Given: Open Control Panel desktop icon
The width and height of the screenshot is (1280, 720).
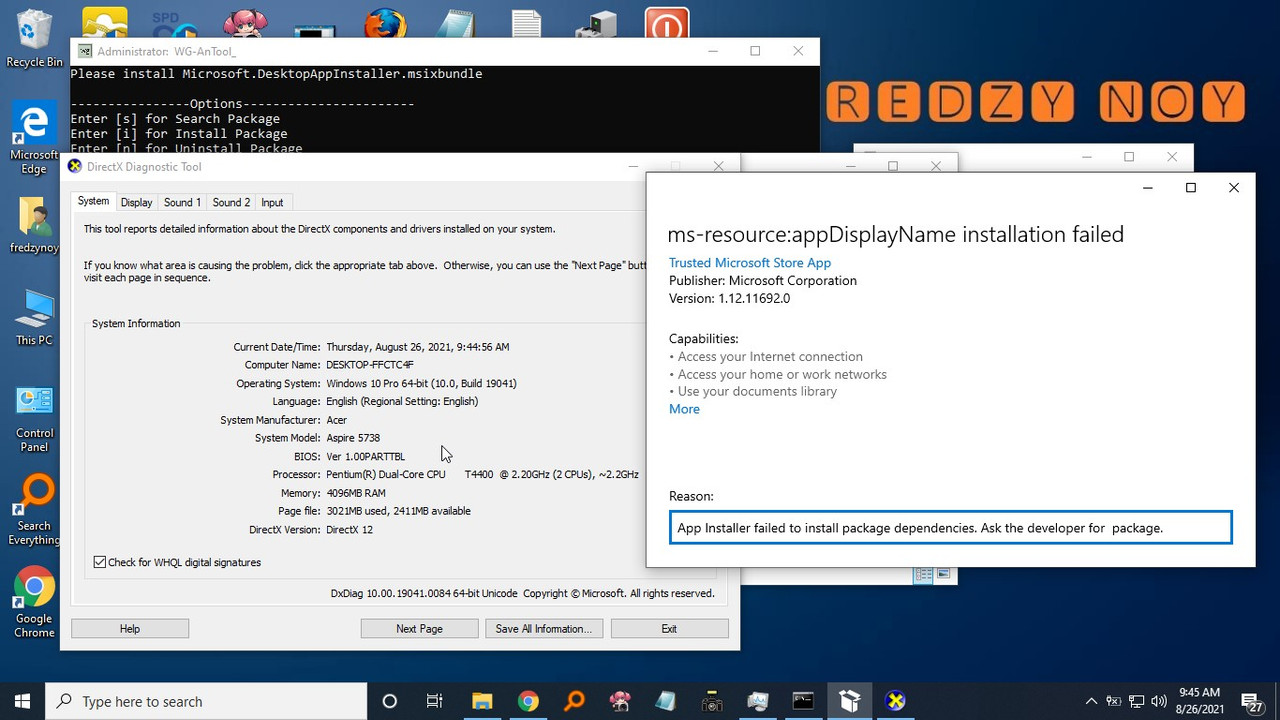Looking at the screenshot, I should (34, 418).
